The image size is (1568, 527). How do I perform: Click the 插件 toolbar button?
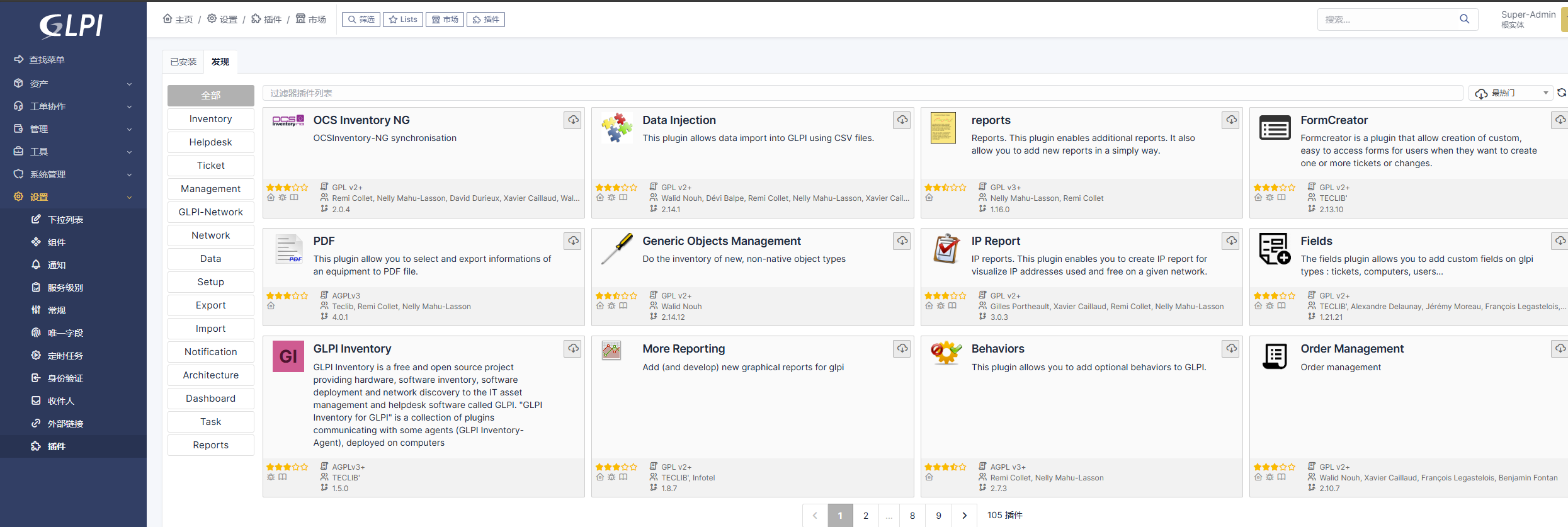point(486,20)
